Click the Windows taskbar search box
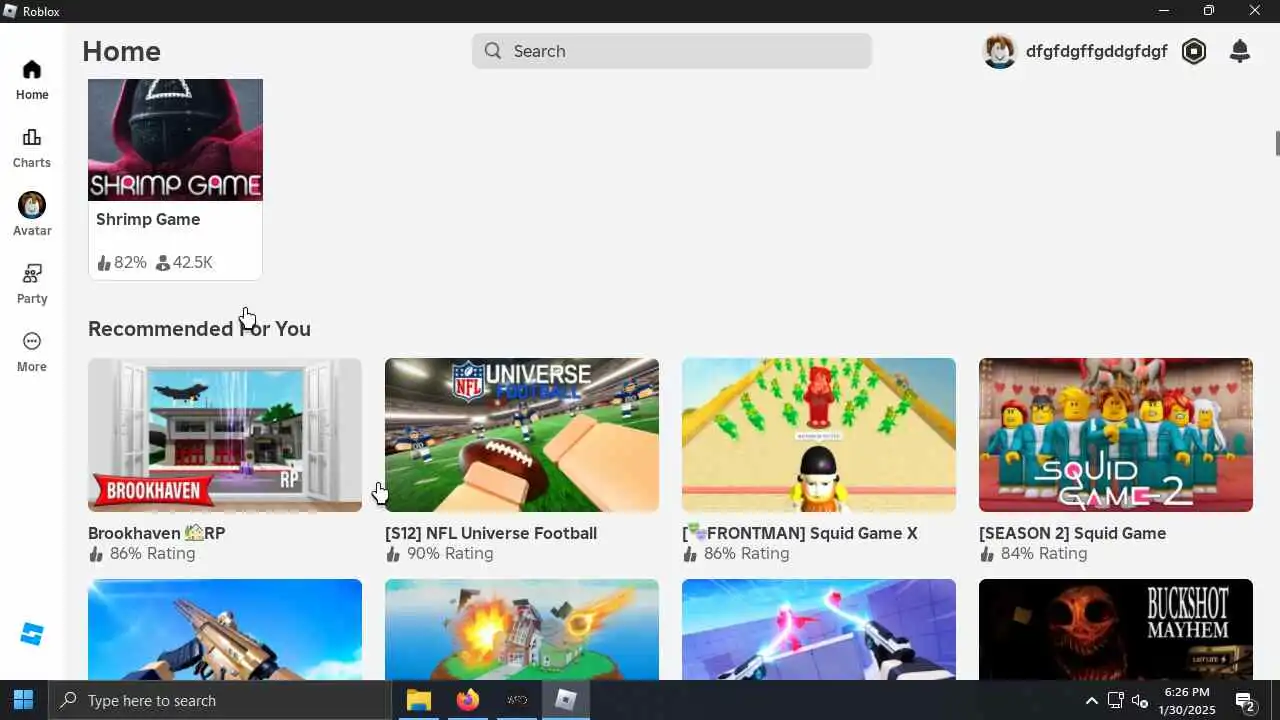The height and width of the screenshot is (720, 1280). click(219, 700)
